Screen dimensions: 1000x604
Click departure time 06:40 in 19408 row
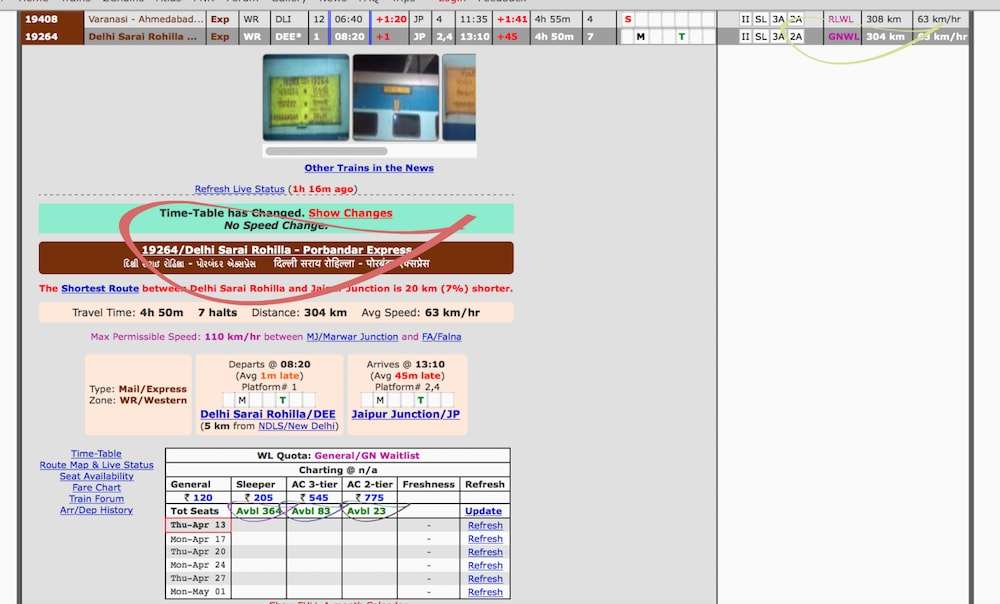[x=348, y=19]
